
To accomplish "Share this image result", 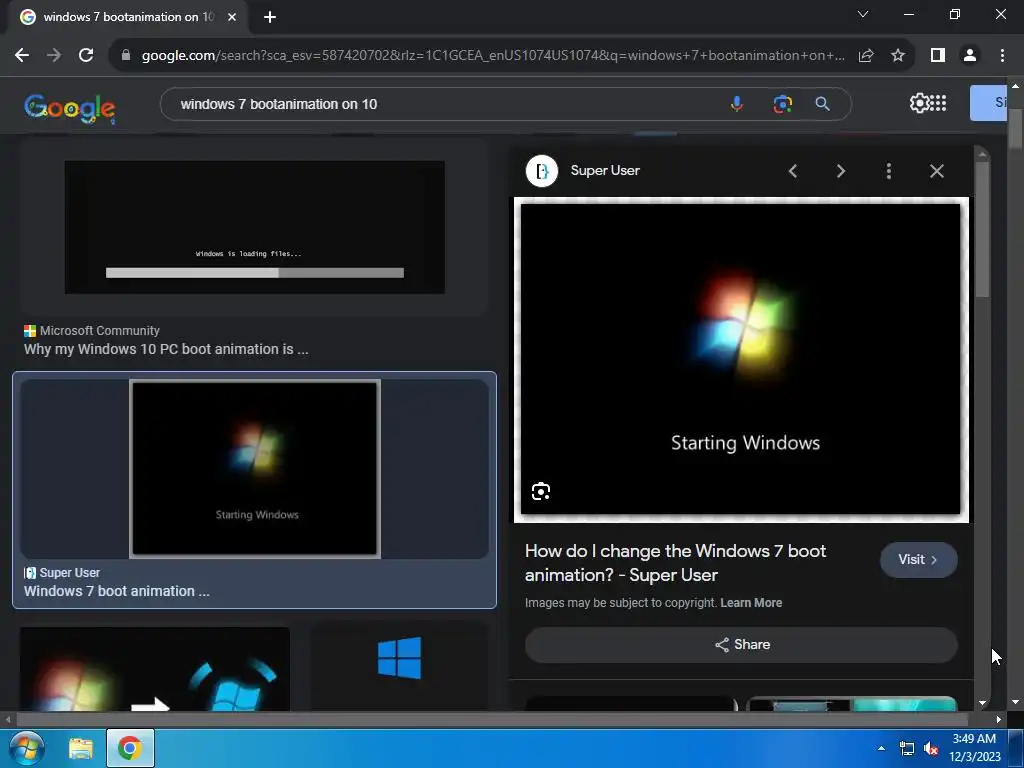I will coord(741,645).
